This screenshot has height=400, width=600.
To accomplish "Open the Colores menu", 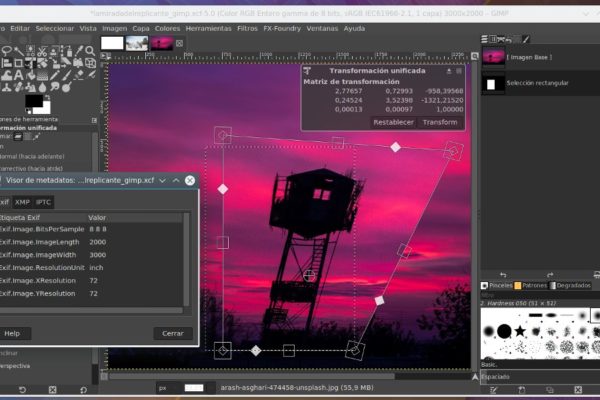I will click(x=167, y=28).
